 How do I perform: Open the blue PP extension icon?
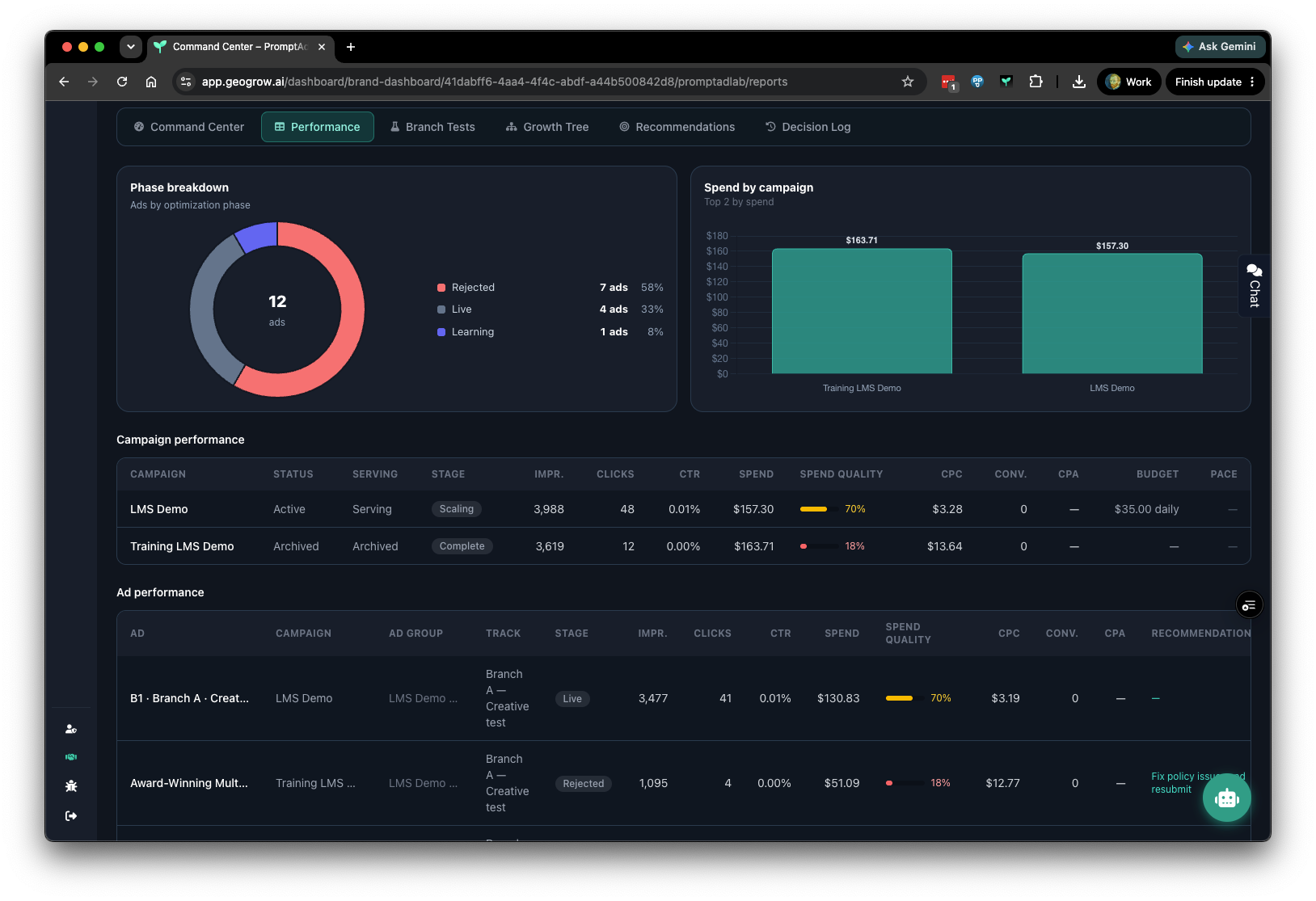pos(977,82)
